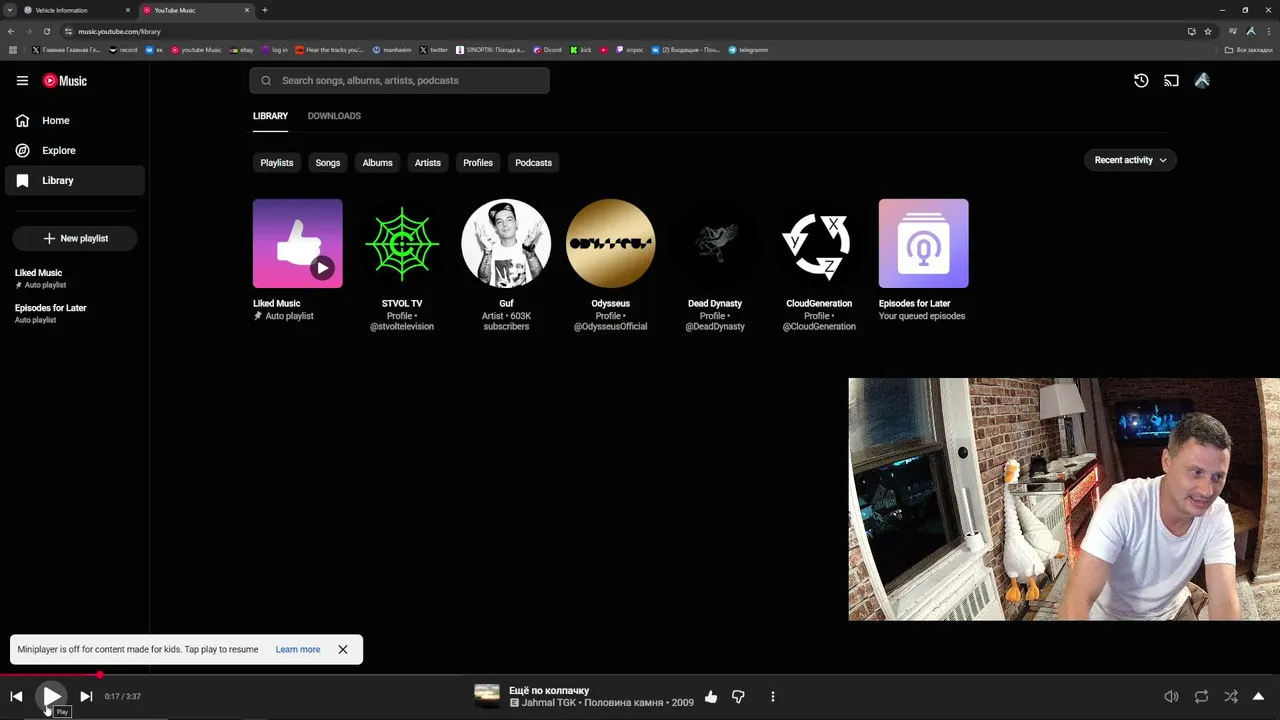Open the Odysseus profile thumbnail
The height and width of the screenshot is (720, 1280).
tap(611, 244)
